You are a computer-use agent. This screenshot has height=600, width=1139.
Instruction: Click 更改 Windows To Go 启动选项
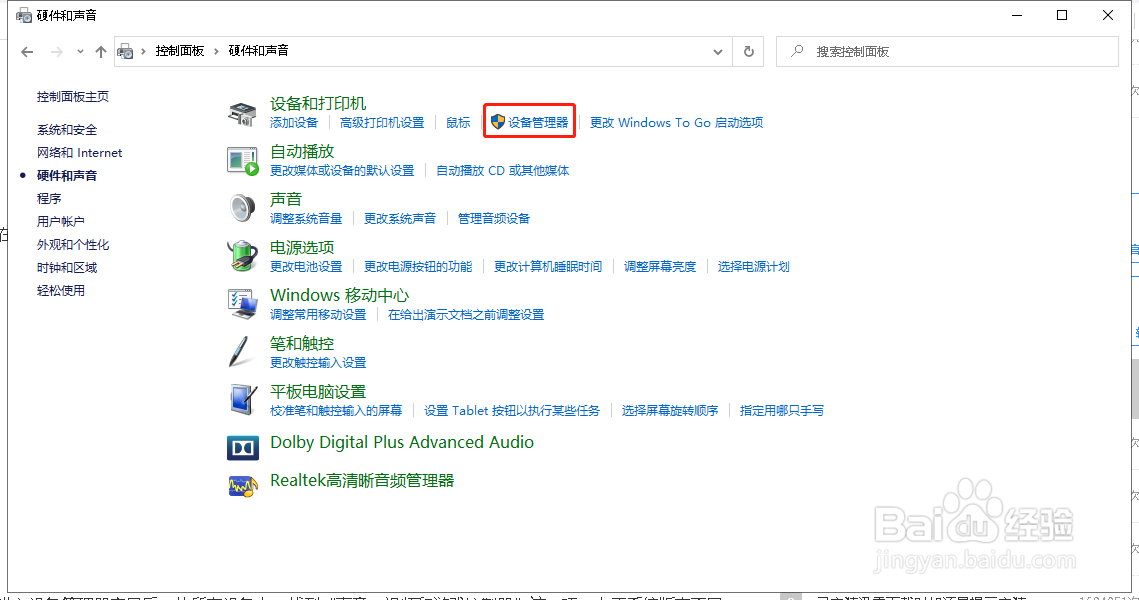[676, 123]
